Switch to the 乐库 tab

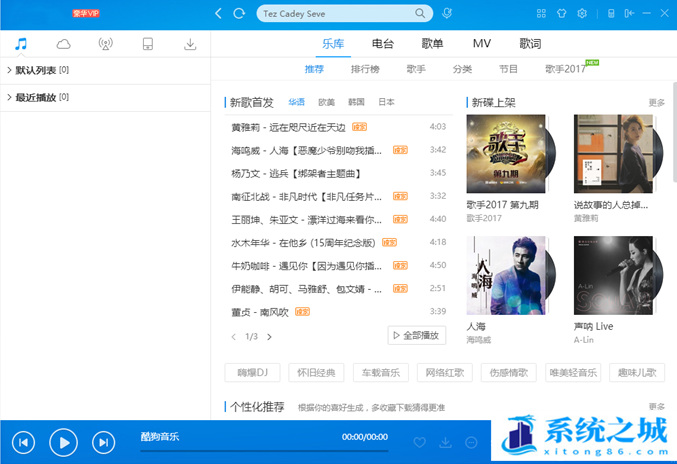(x=333, y=44)
